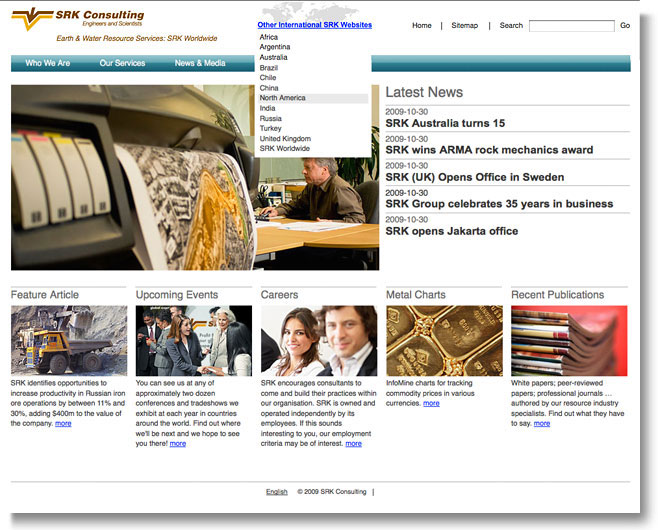Click the Recent Publications magazines image
The image size is (658, 530).
569,340
